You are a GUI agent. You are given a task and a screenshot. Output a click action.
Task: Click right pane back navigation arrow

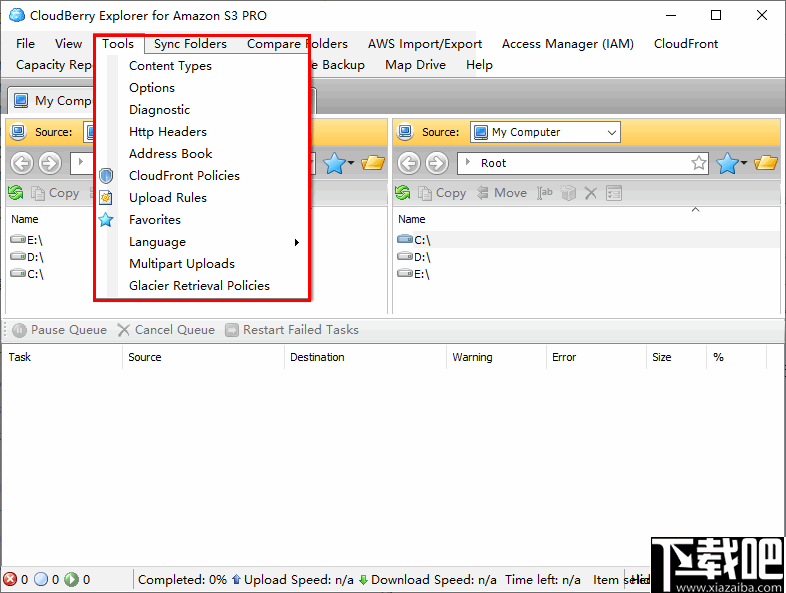click(x=409, y=163)
